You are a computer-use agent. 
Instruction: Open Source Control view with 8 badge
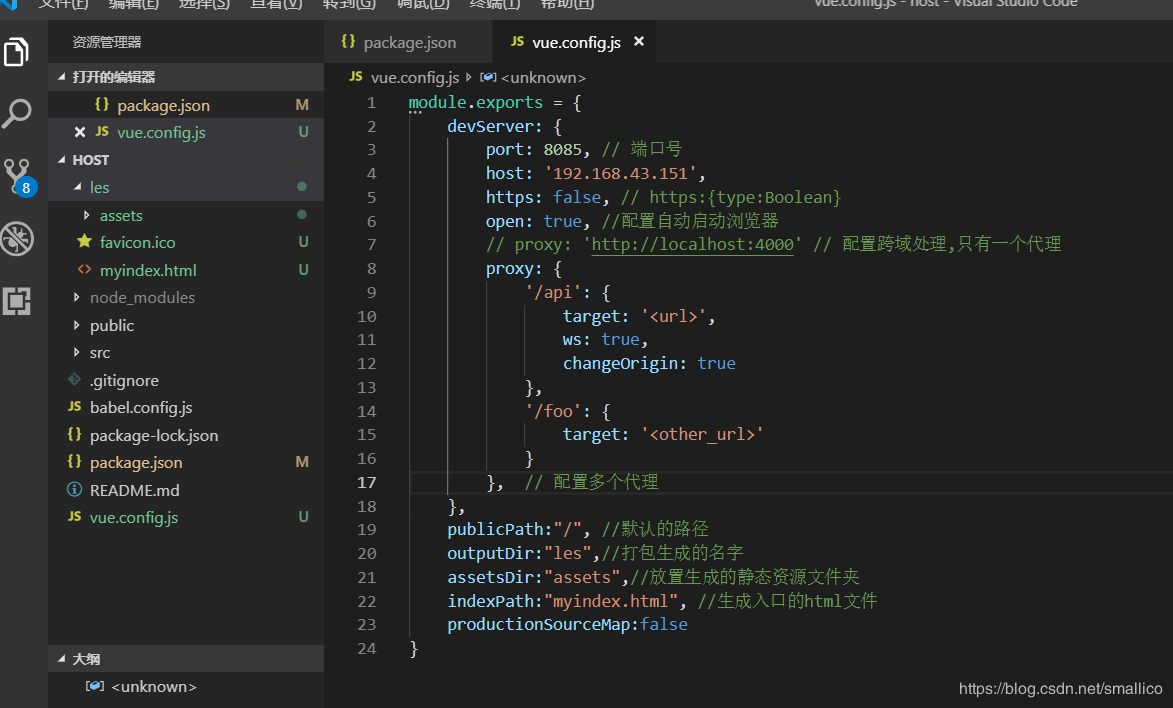18,177
